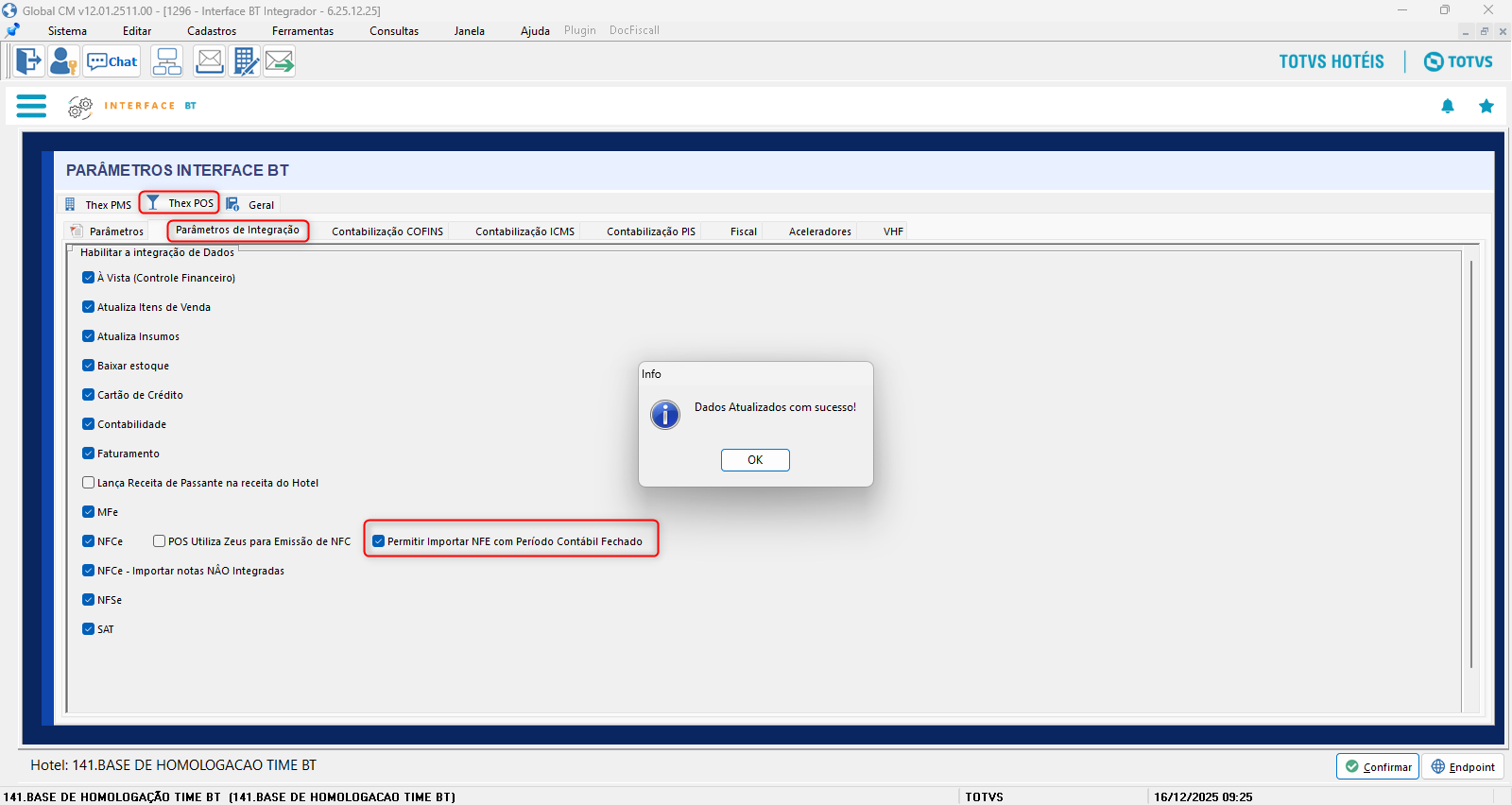Open the Chat toolbar button

pos(112,61)
